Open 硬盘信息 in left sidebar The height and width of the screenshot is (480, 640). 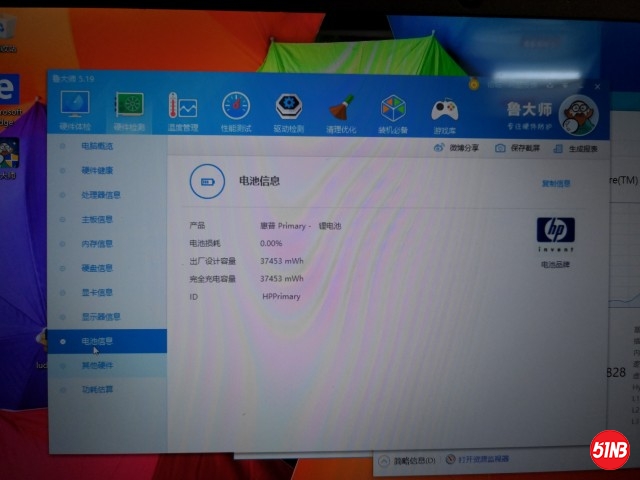pos(97,268)
